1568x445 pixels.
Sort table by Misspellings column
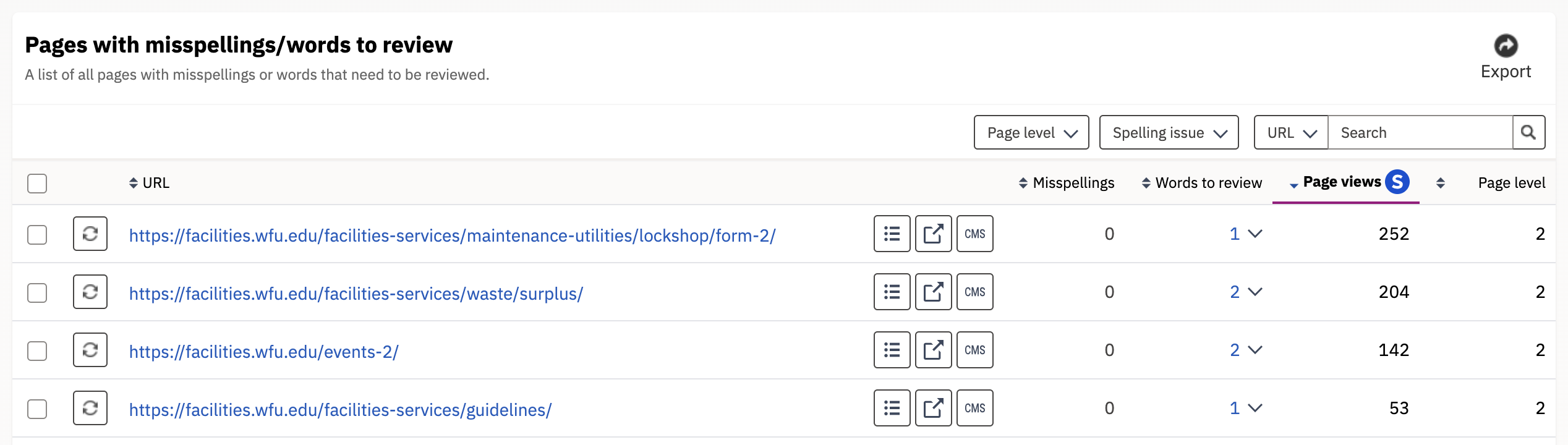point(1067,183)
